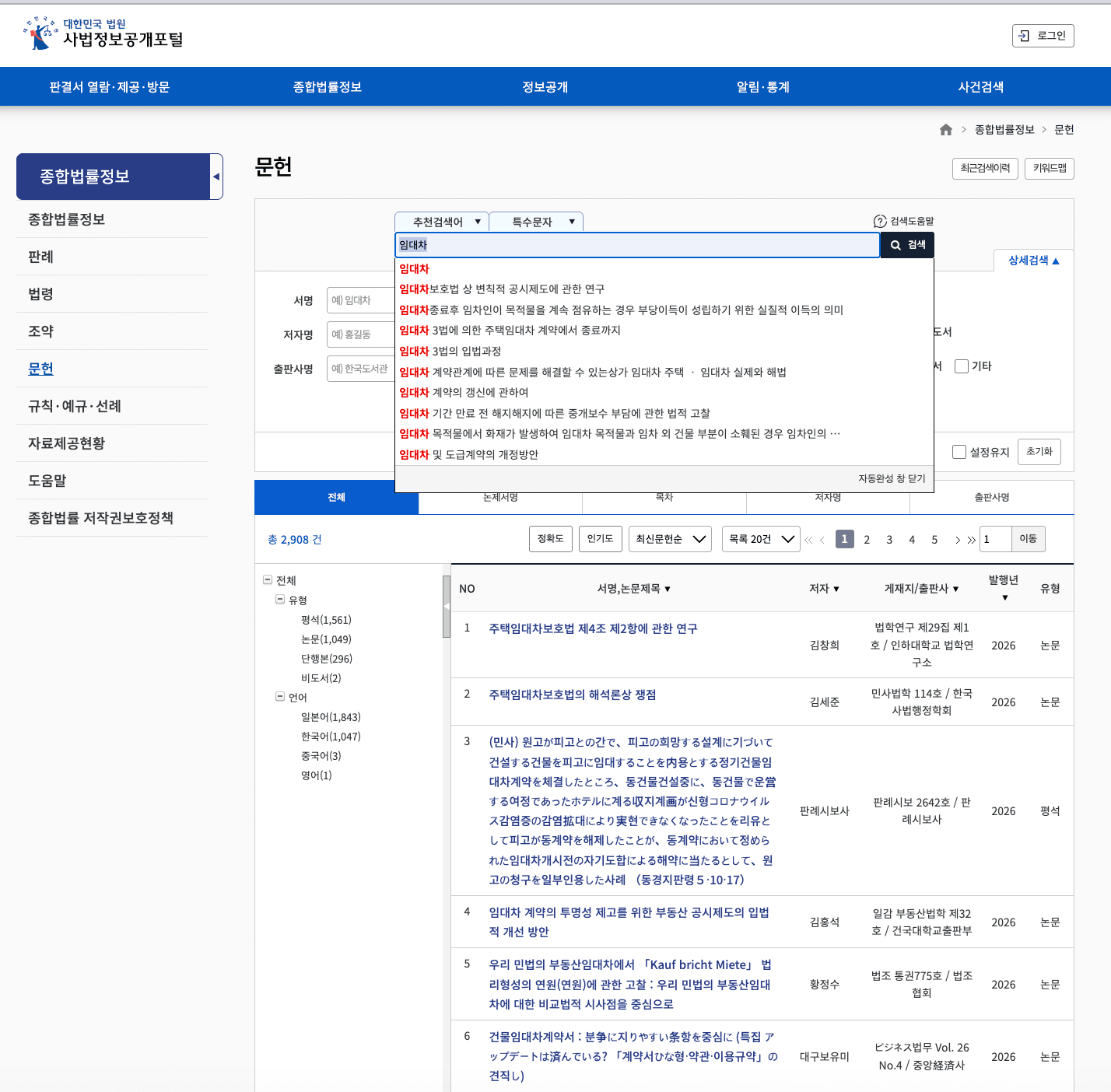Click the 사법정보공개포털 court logo
The height and width of the screenshot is (1092, 1111).
click(103, 33)
